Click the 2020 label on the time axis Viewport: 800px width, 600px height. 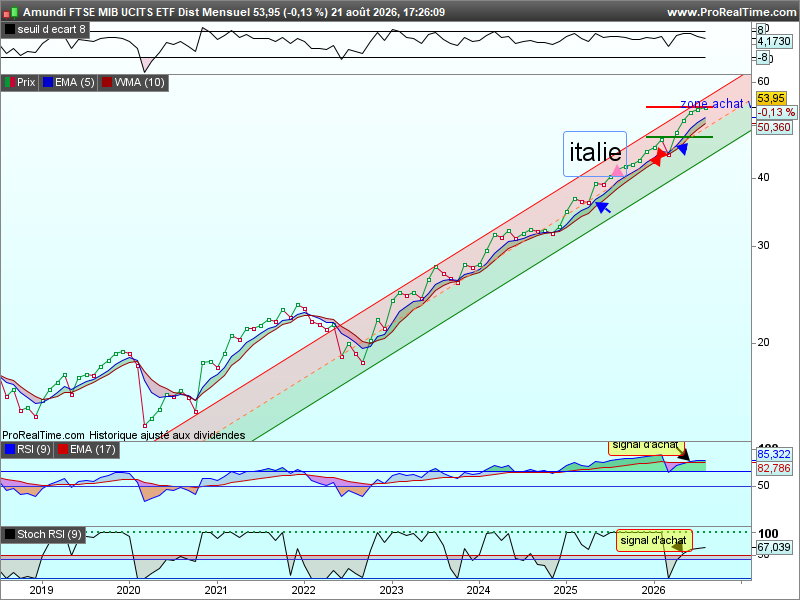point(129,590)
